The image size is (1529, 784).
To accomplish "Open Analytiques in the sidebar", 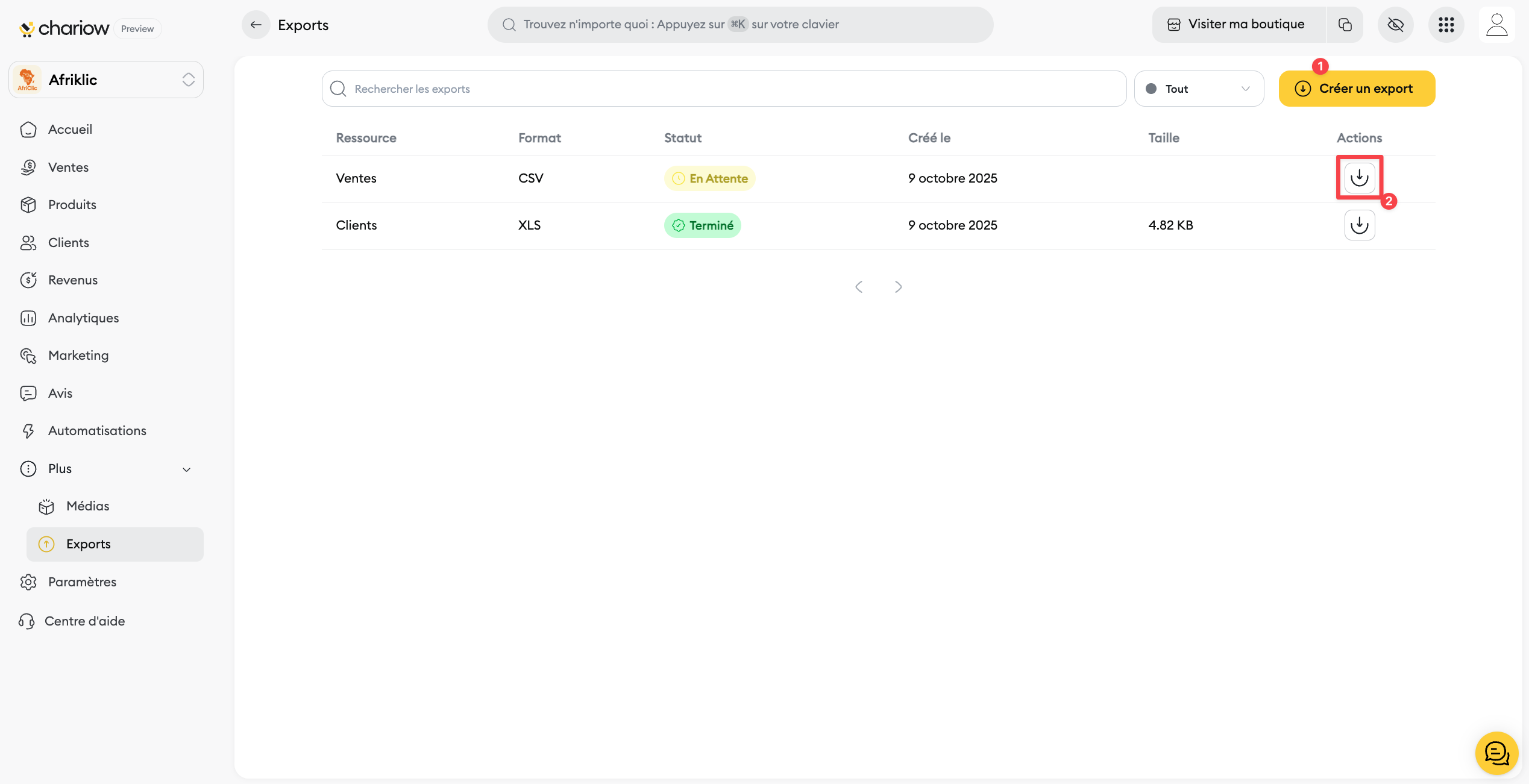I will 83,318.
